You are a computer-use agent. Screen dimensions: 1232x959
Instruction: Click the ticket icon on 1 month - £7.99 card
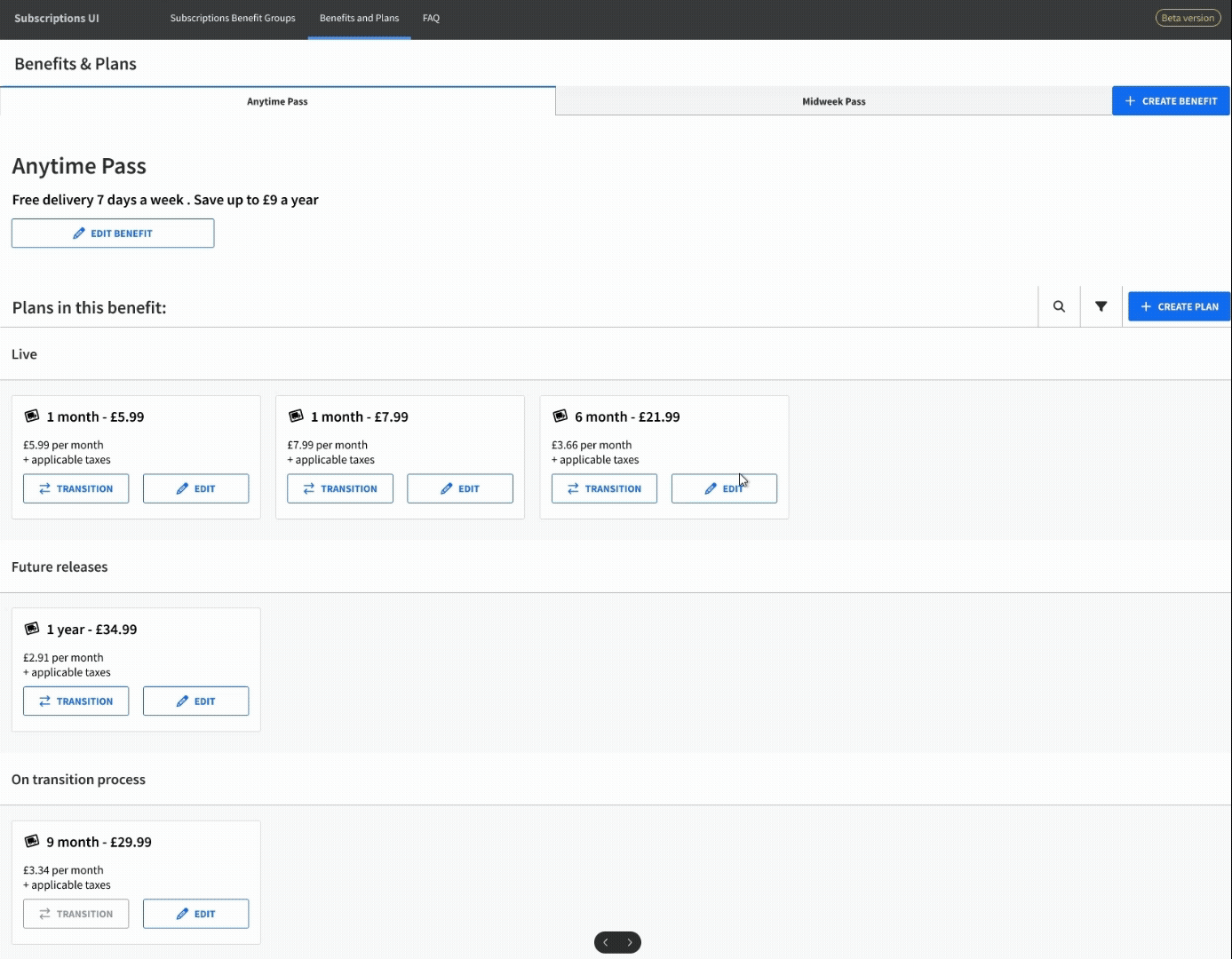point(296,416)
